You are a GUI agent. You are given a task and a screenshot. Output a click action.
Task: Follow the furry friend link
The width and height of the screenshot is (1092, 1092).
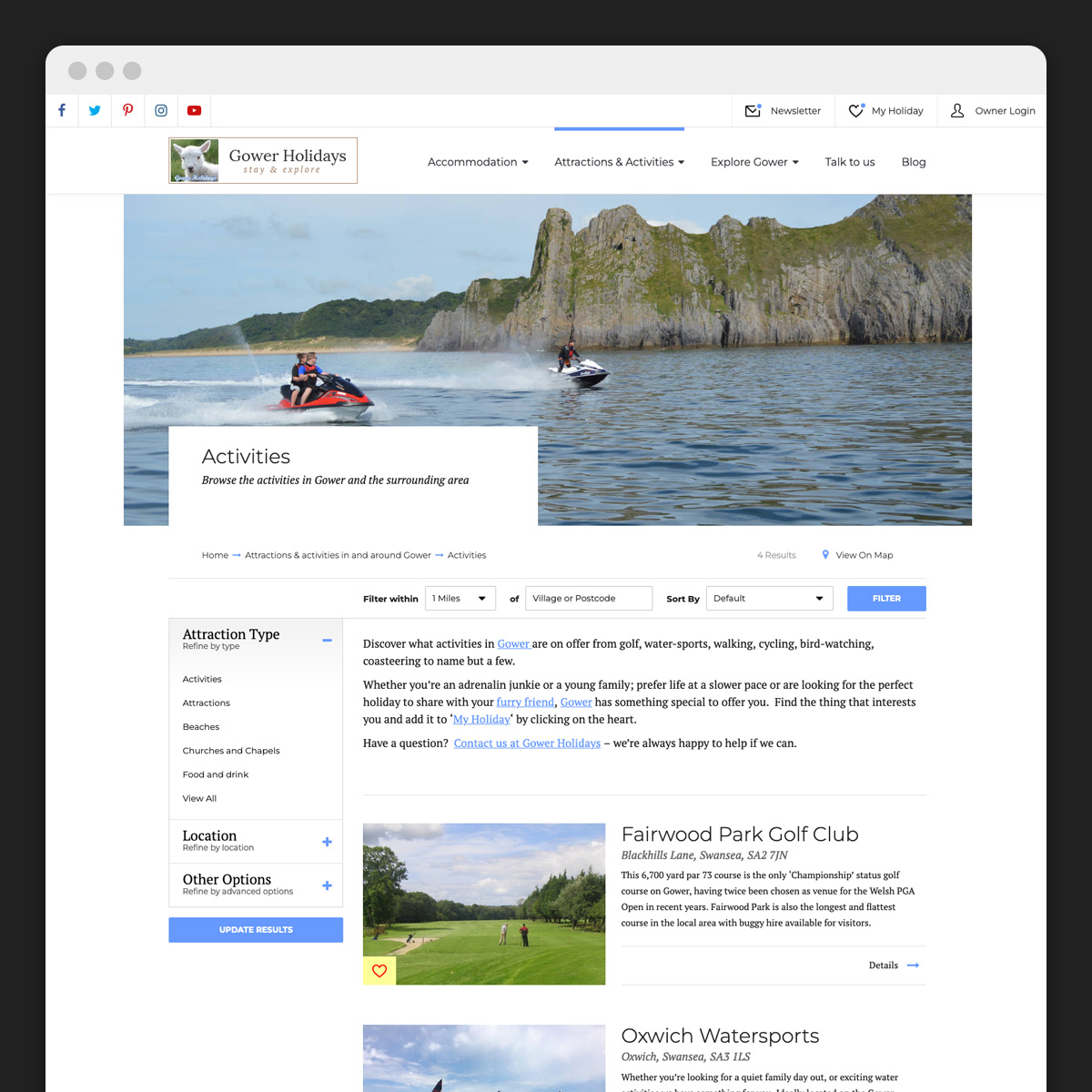point(525,702)
